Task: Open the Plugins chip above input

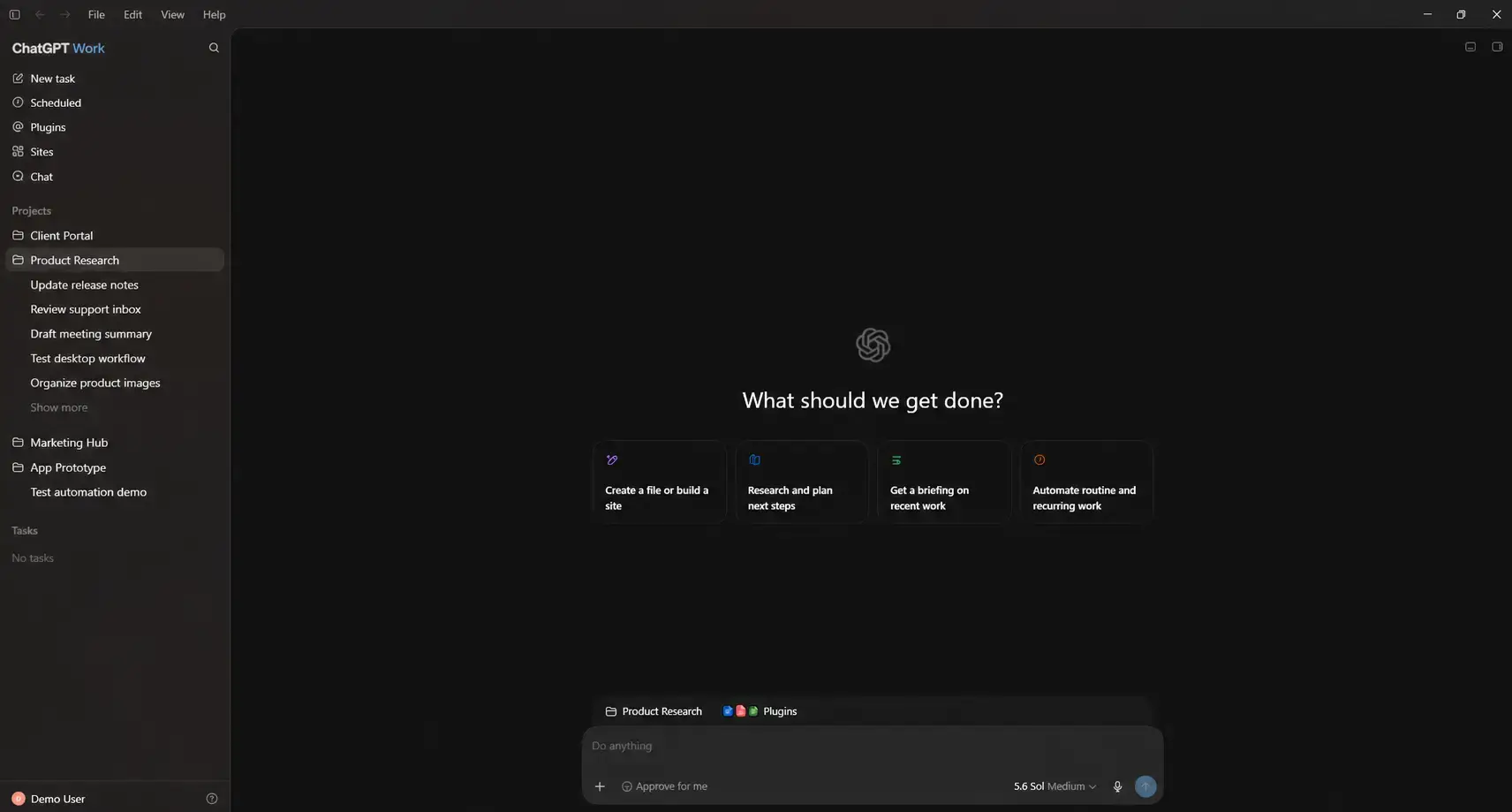Action: (760, 711)
